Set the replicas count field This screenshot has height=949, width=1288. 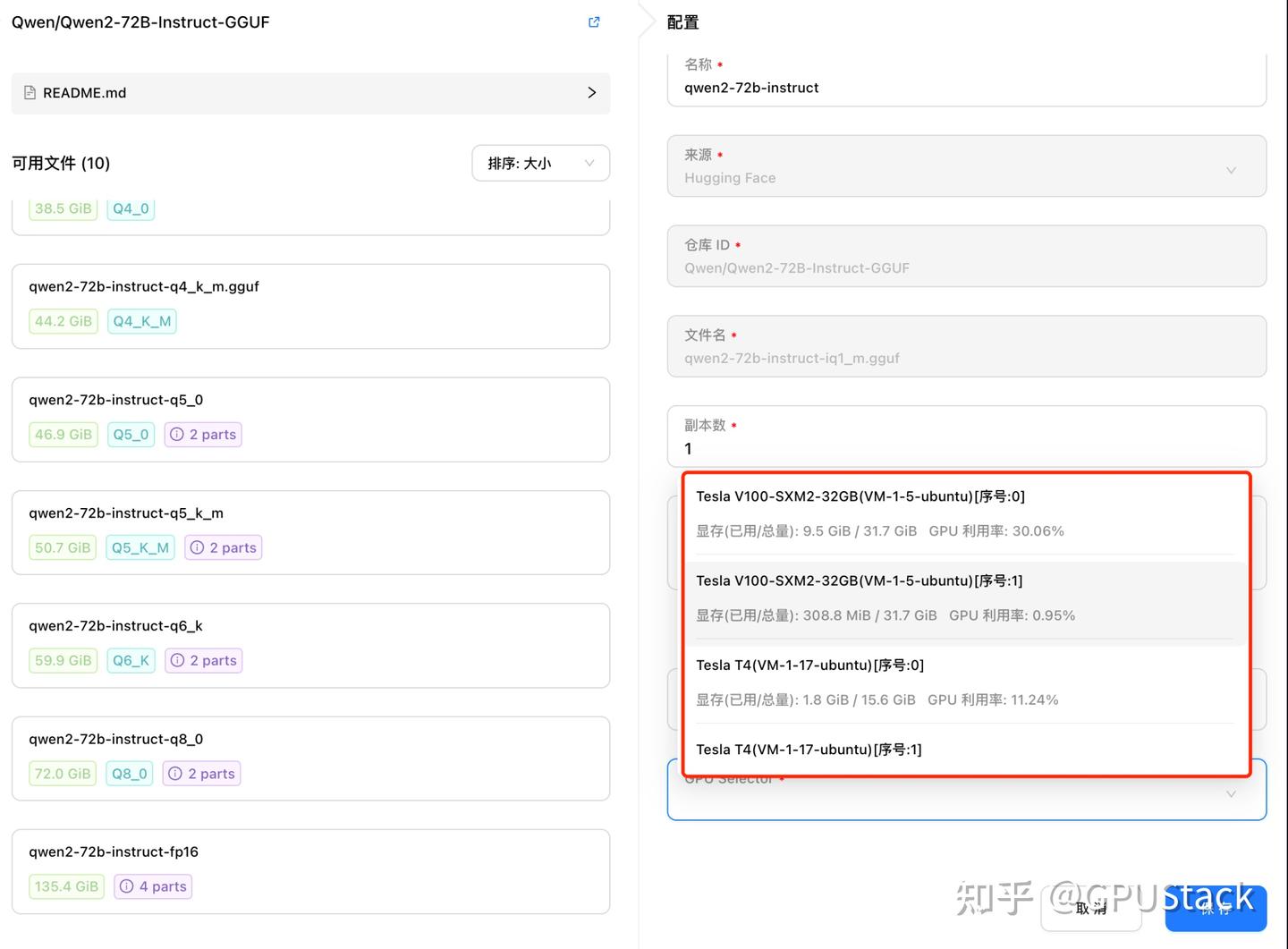click(967, 437)
